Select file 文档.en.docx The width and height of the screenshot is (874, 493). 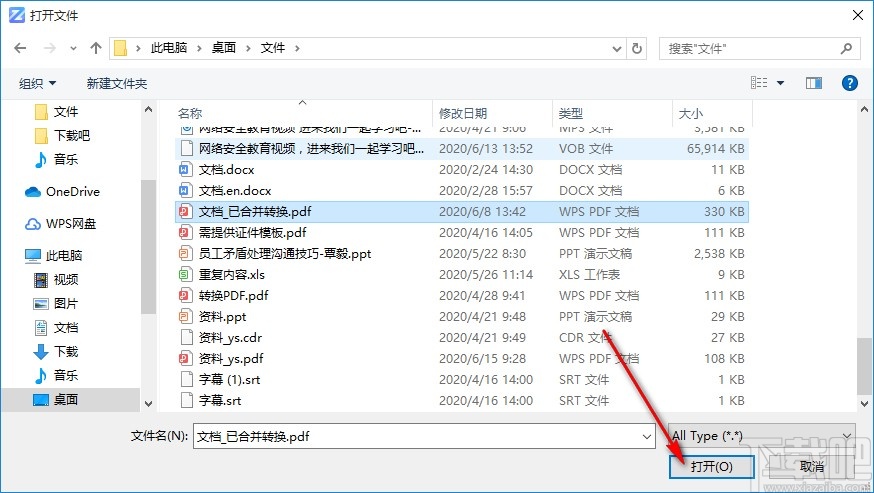click(x=462, y=191)
